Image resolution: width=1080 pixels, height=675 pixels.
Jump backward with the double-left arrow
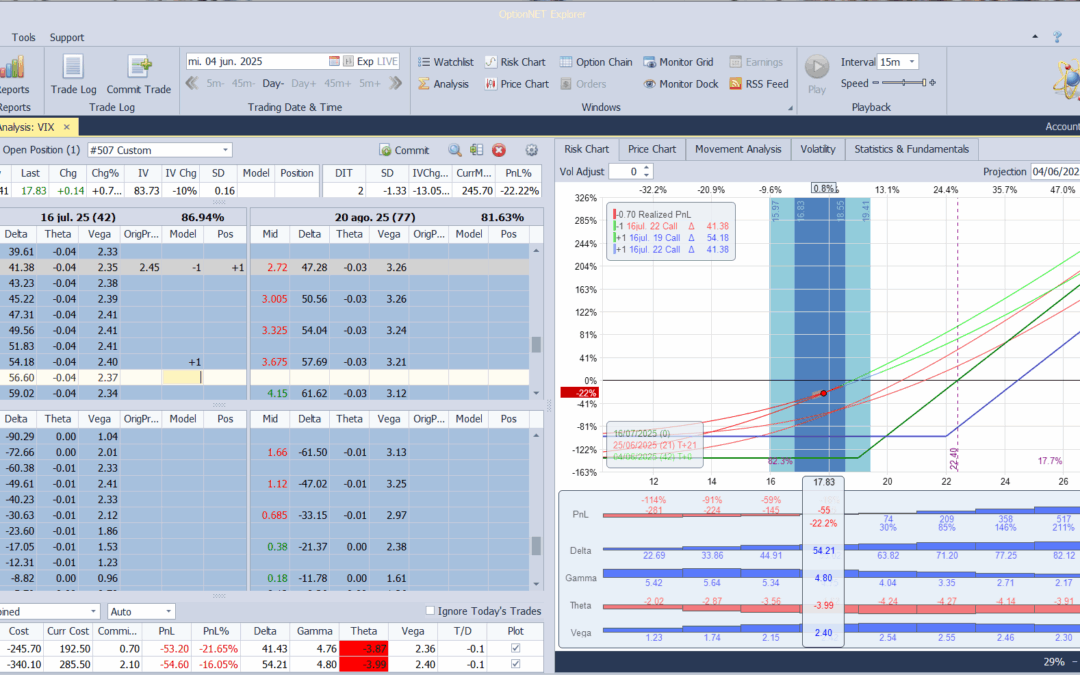click(x=192, y=83)
